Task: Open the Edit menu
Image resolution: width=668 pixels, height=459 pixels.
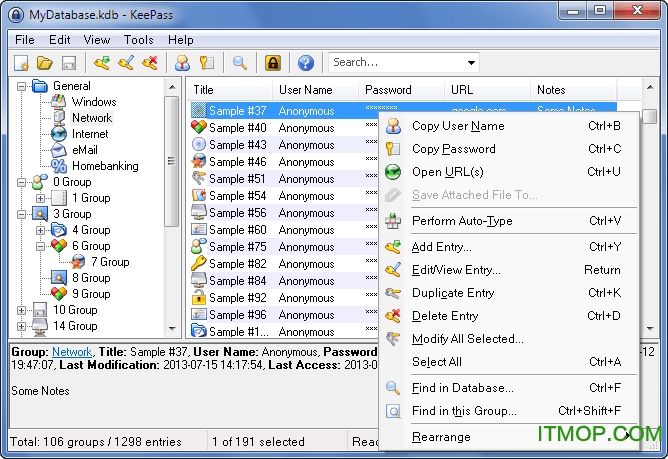Action: coord(60,40)
